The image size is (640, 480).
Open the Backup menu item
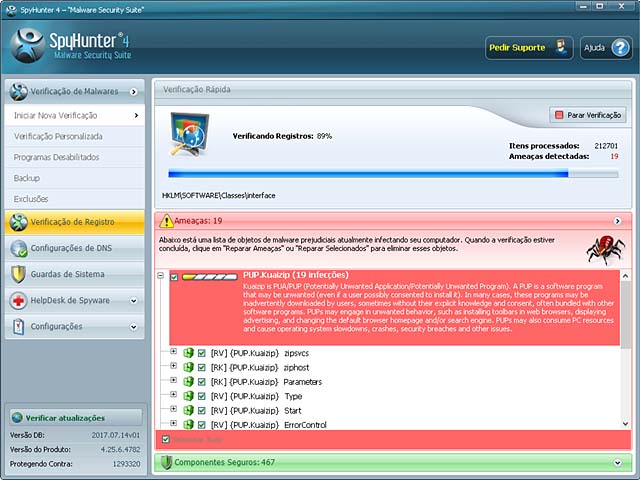pos(75,178)
